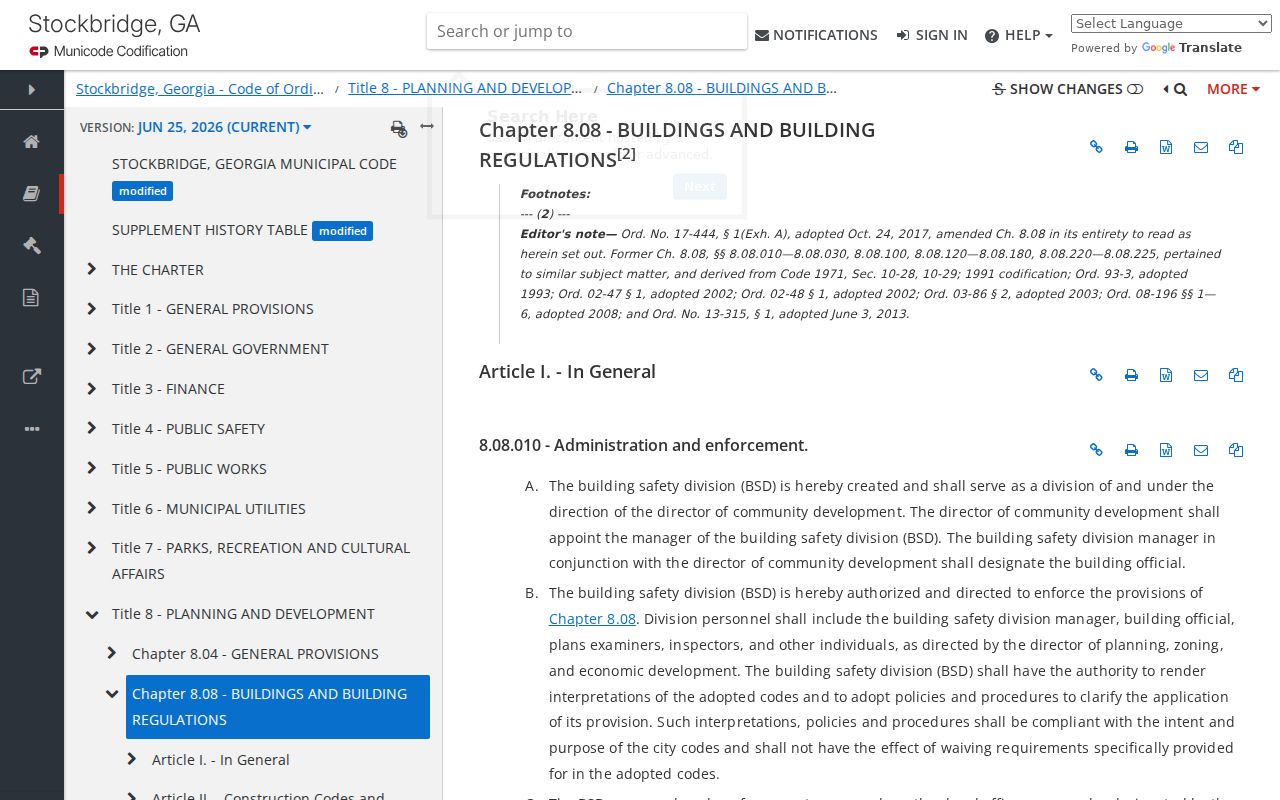Image resolution: width=1280 pixels, height=800 pixels.
Task: Toggle the Show Changes switch
Action: tap(1135, 89)
